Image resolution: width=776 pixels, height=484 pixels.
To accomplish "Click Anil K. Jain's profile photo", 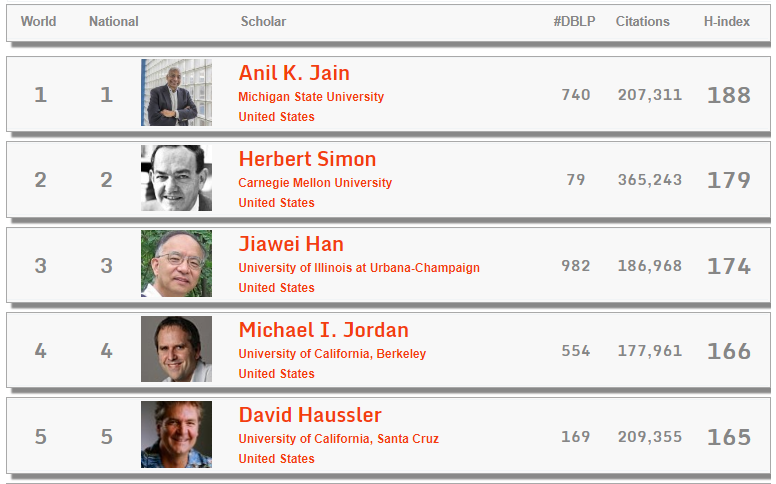I will click(x=176, y=93).
